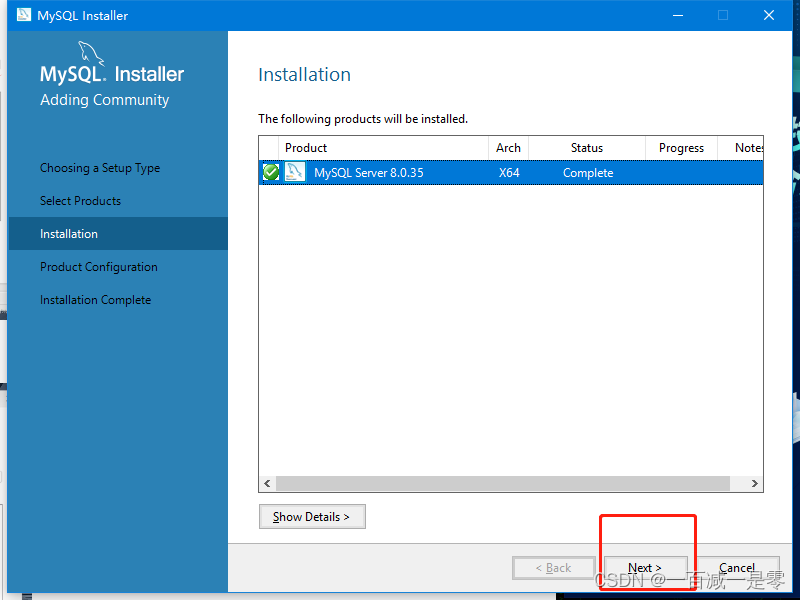Click the Progress column header

681,148
